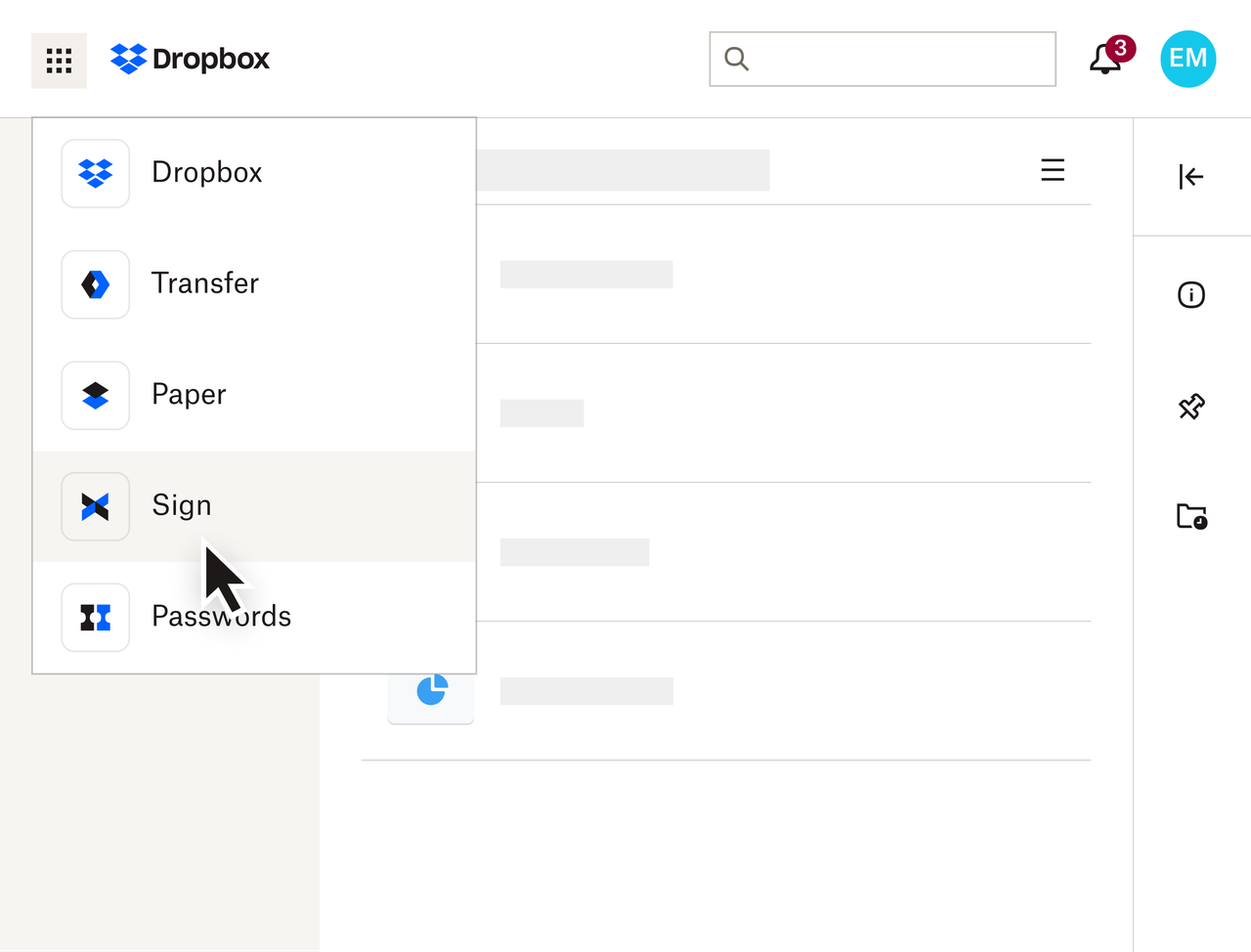The image size is (1251, 952).
Task: Open the list options hamburger icon
Action: click(x=1053, y=169)
